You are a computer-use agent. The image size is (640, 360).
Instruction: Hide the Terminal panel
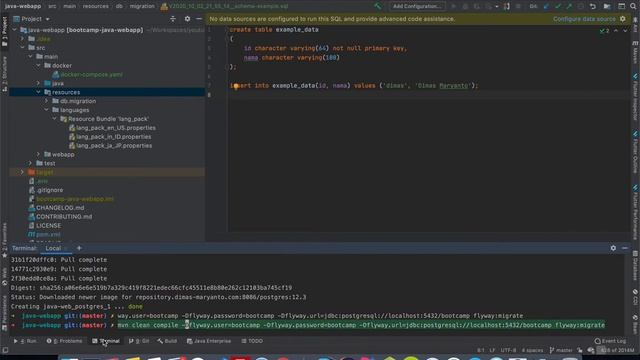point(625,248)
